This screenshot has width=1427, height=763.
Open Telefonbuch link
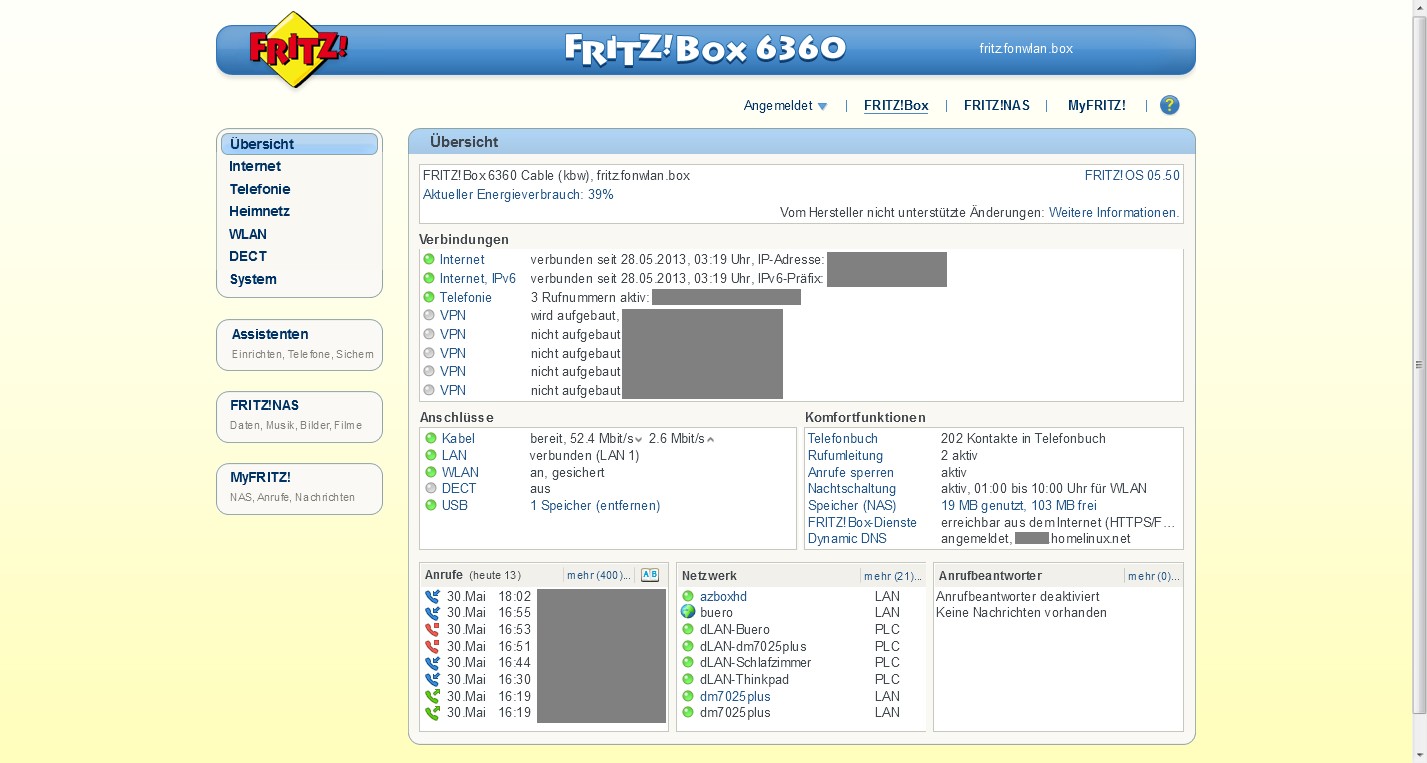click(x=843, y=438)
